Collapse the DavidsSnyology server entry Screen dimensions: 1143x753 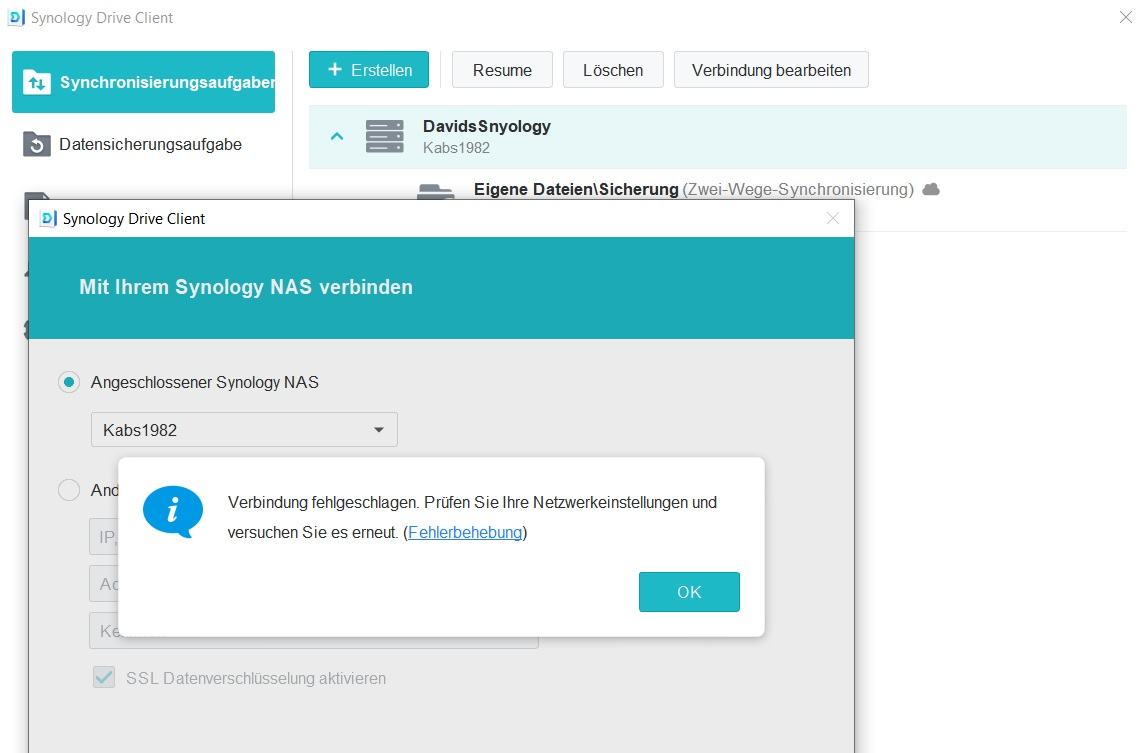(x=337, y=136)
